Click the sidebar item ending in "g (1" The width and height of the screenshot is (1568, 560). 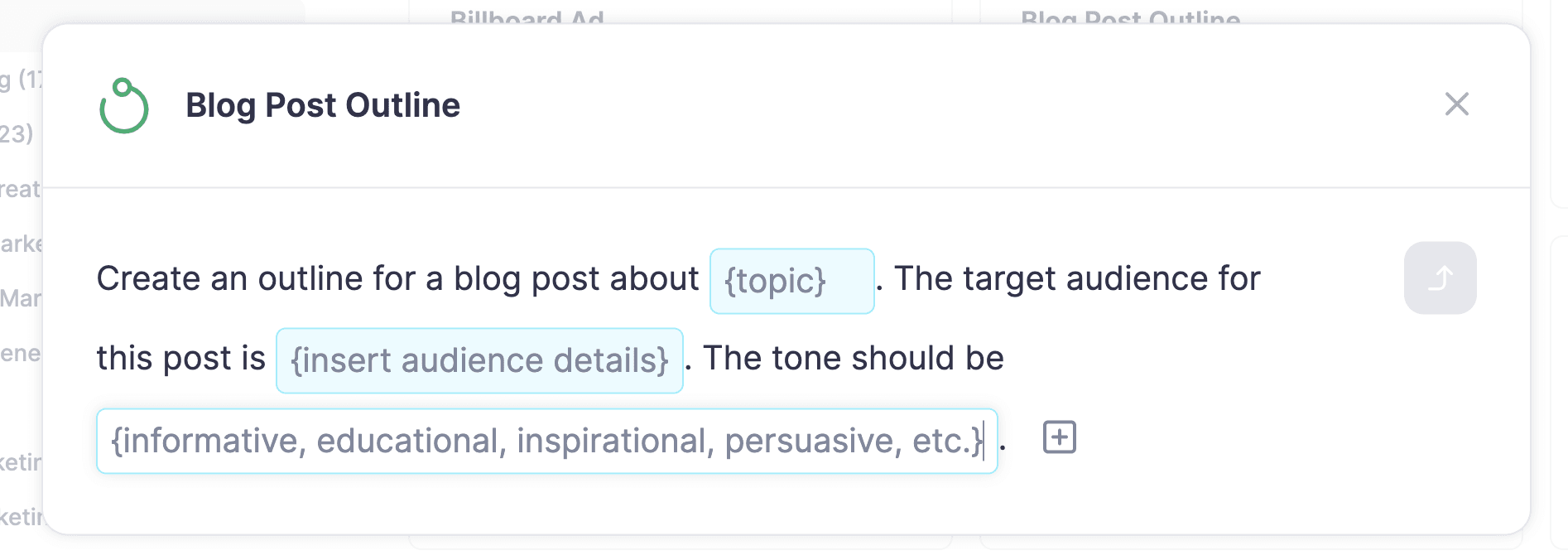pyautogui.click(x=20, y=80)
